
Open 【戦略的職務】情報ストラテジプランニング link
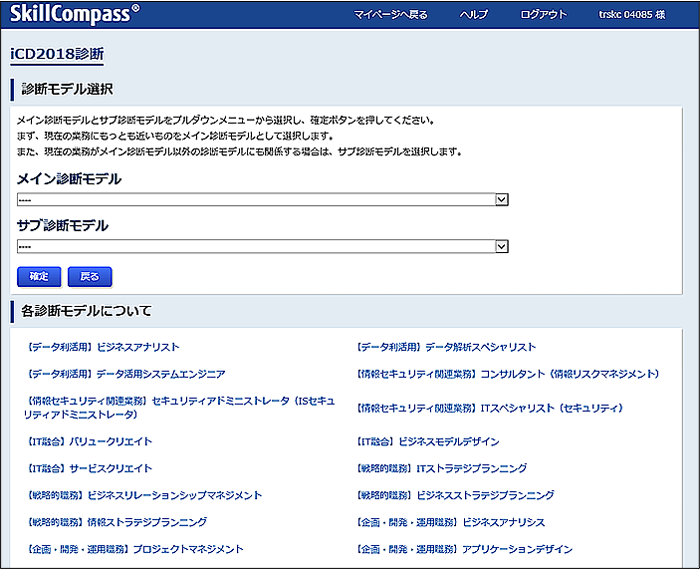click(115, 522)
